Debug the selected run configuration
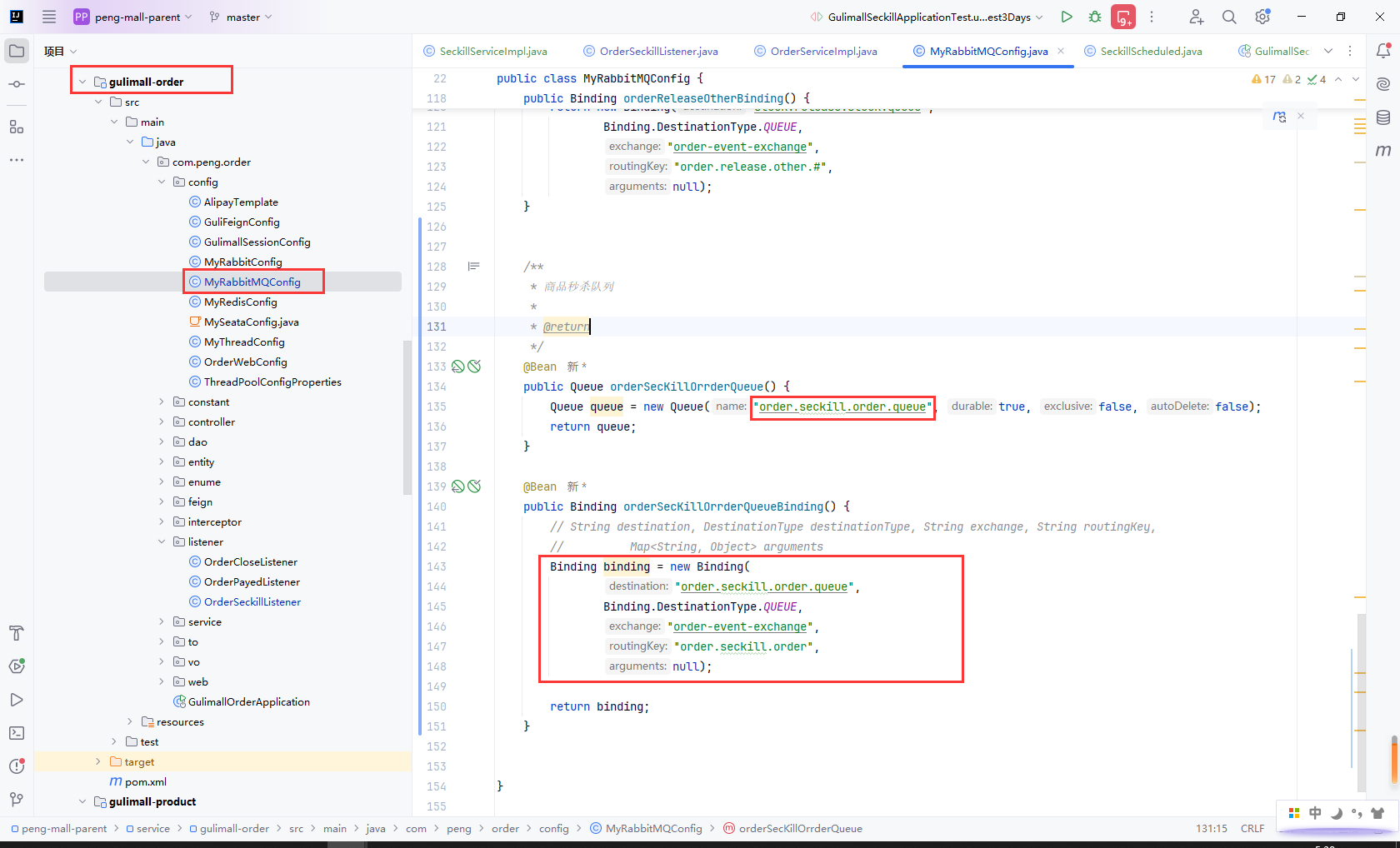1400x848 pixels. click(x=1095, y=17)
